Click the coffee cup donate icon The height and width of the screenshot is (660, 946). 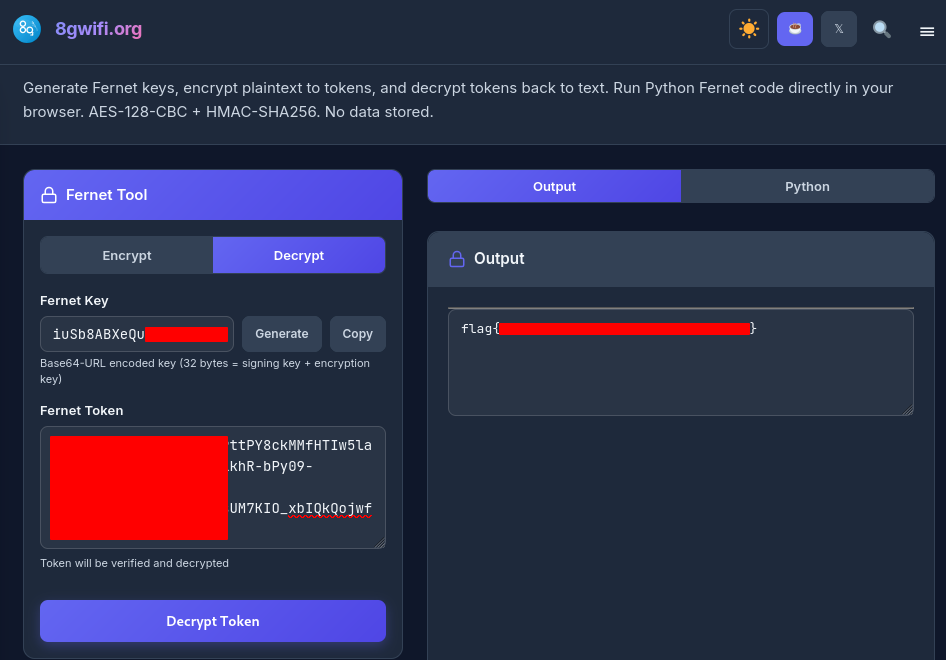tap(795, 29)
